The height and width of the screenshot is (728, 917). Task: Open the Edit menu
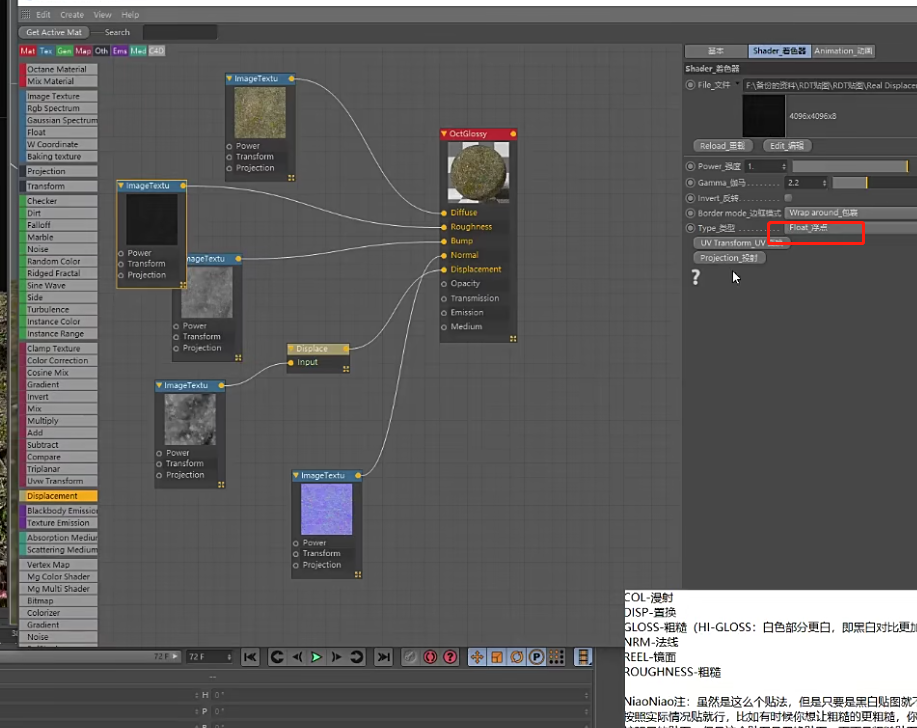tap(43, 15)
